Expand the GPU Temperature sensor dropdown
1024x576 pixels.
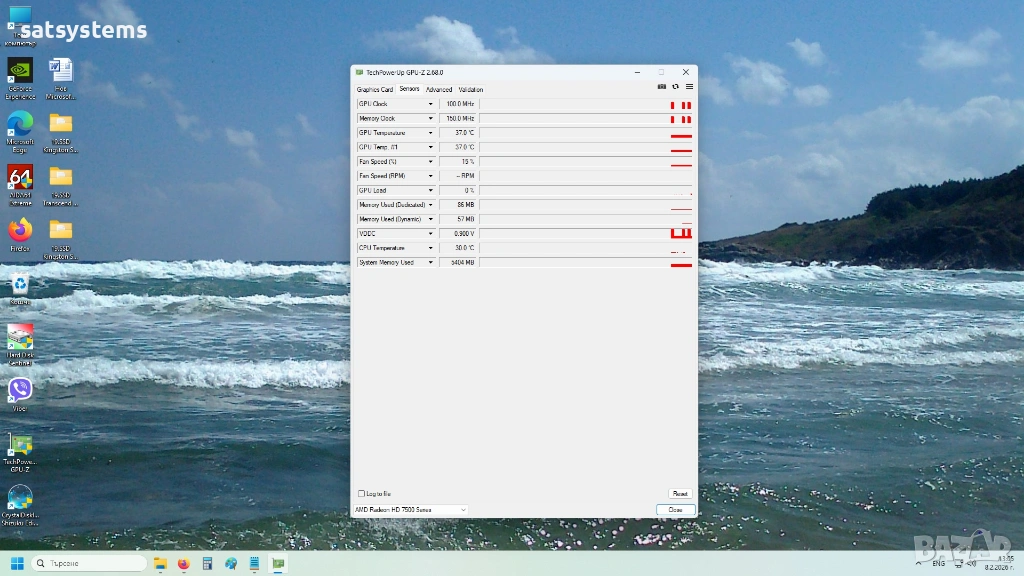pyautogui.click(x=431, y=133)
